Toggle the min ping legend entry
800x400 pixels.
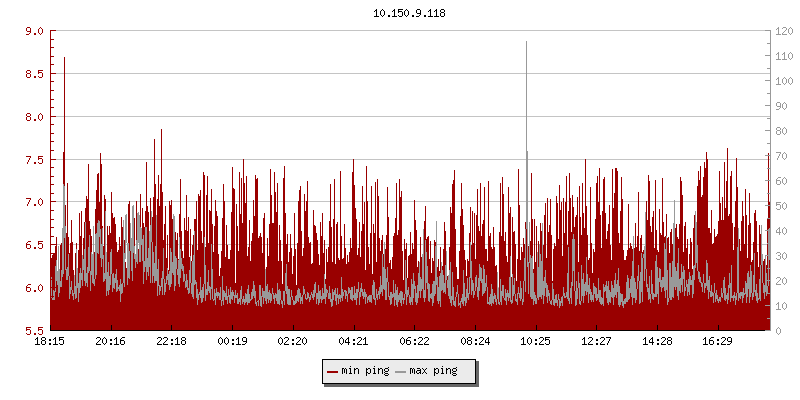(364, 372)
